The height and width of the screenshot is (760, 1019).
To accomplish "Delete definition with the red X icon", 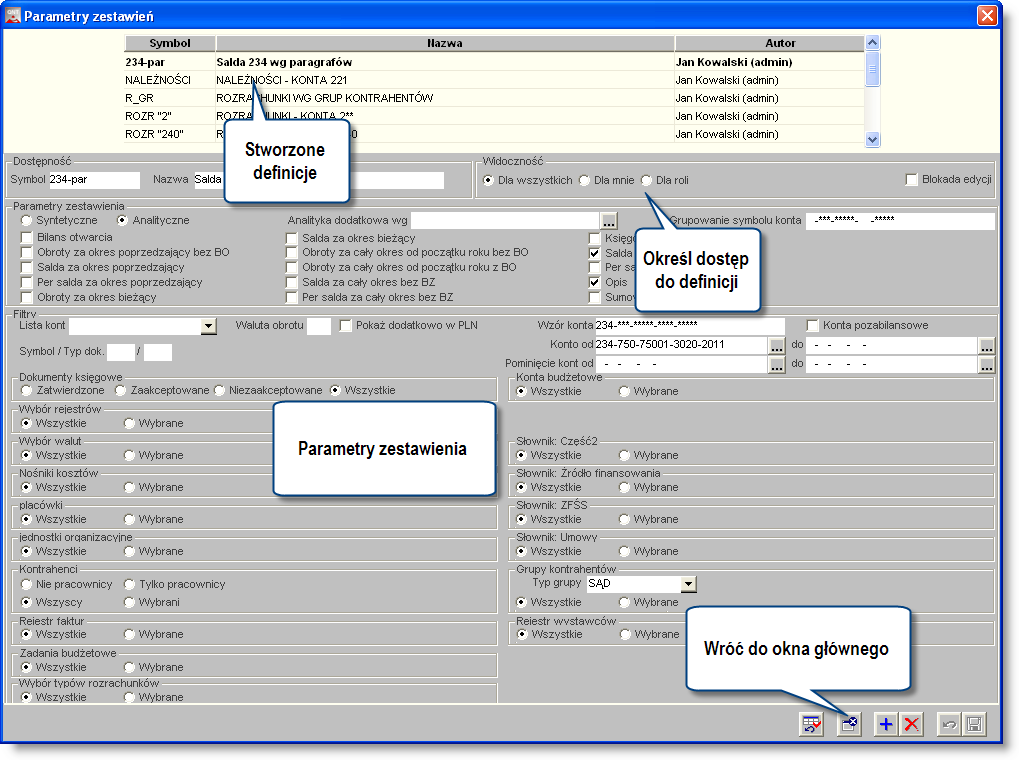I will pyautogui.click(x=911, y=724).
